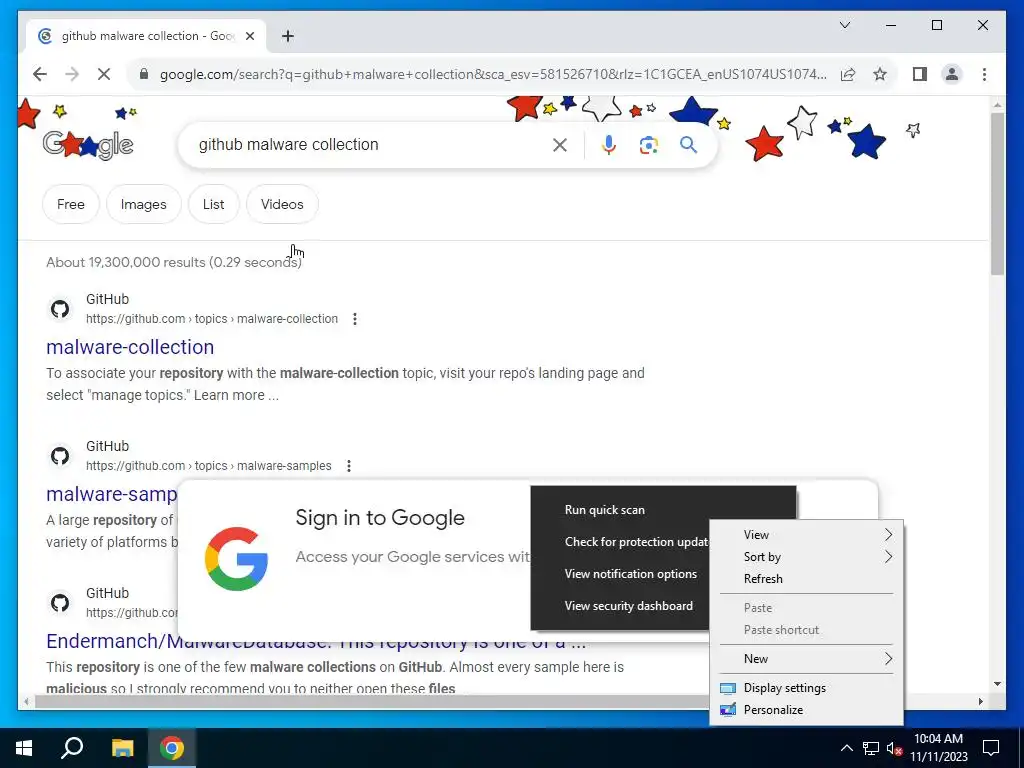Share this page icon in address bar
This screenshot has width=1024, height=768.
click(x=848, y=74)
